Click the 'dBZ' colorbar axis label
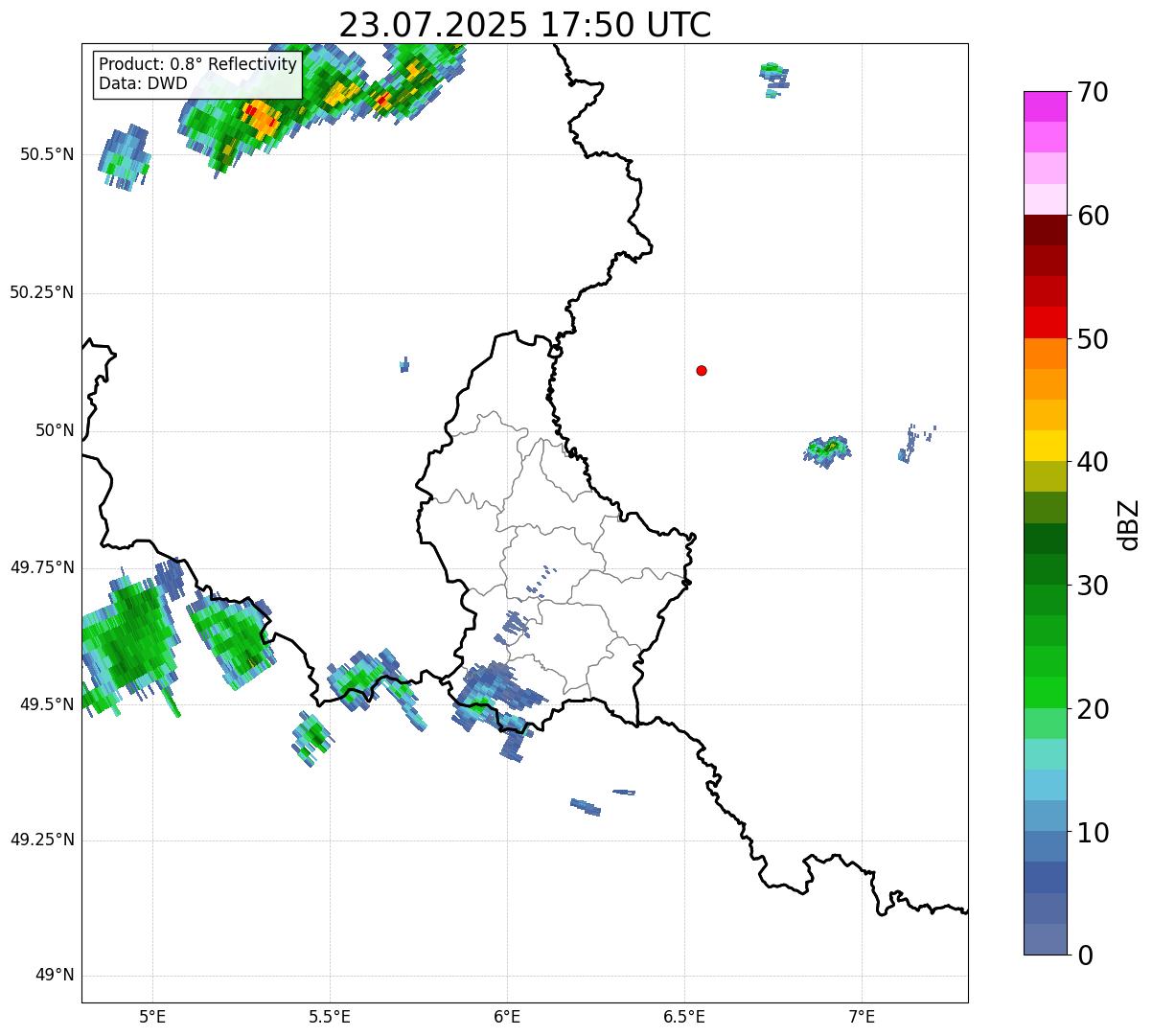The image size is (1152, 1036). (1129, 523)
